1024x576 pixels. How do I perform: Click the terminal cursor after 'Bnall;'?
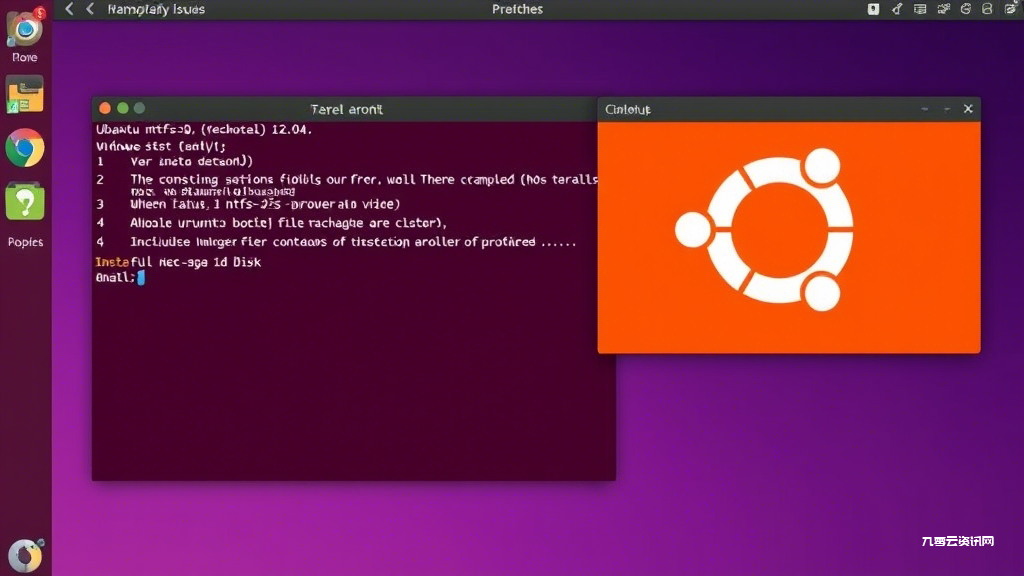141,278
